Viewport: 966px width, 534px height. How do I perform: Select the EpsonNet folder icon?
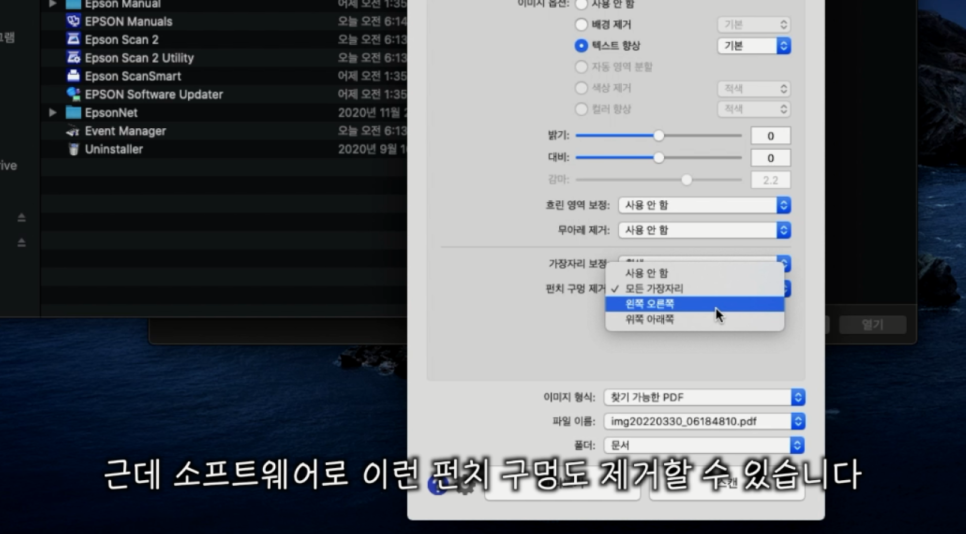click(73, 113)
